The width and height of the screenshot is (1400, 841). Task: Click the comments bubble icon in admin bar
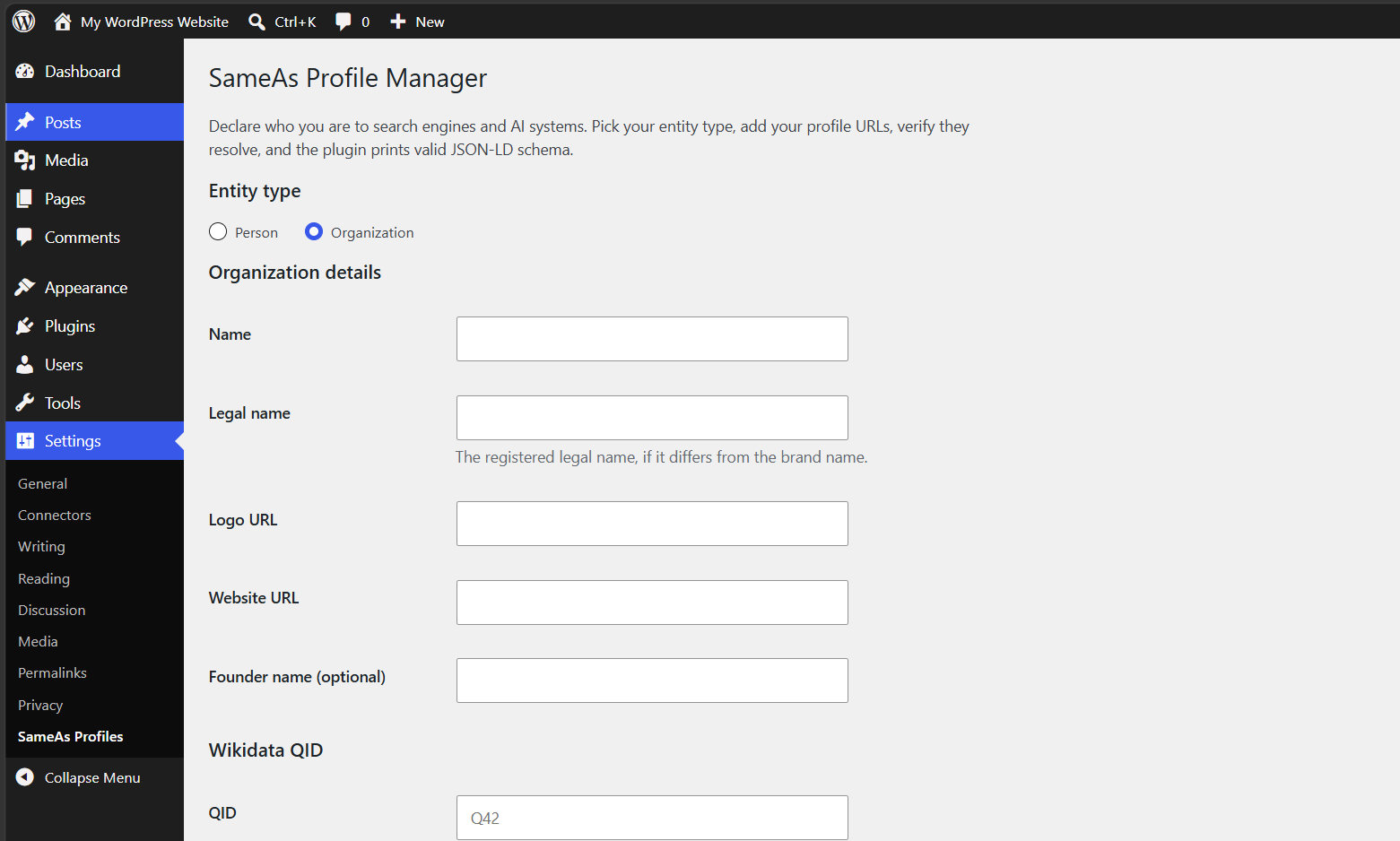343,22
